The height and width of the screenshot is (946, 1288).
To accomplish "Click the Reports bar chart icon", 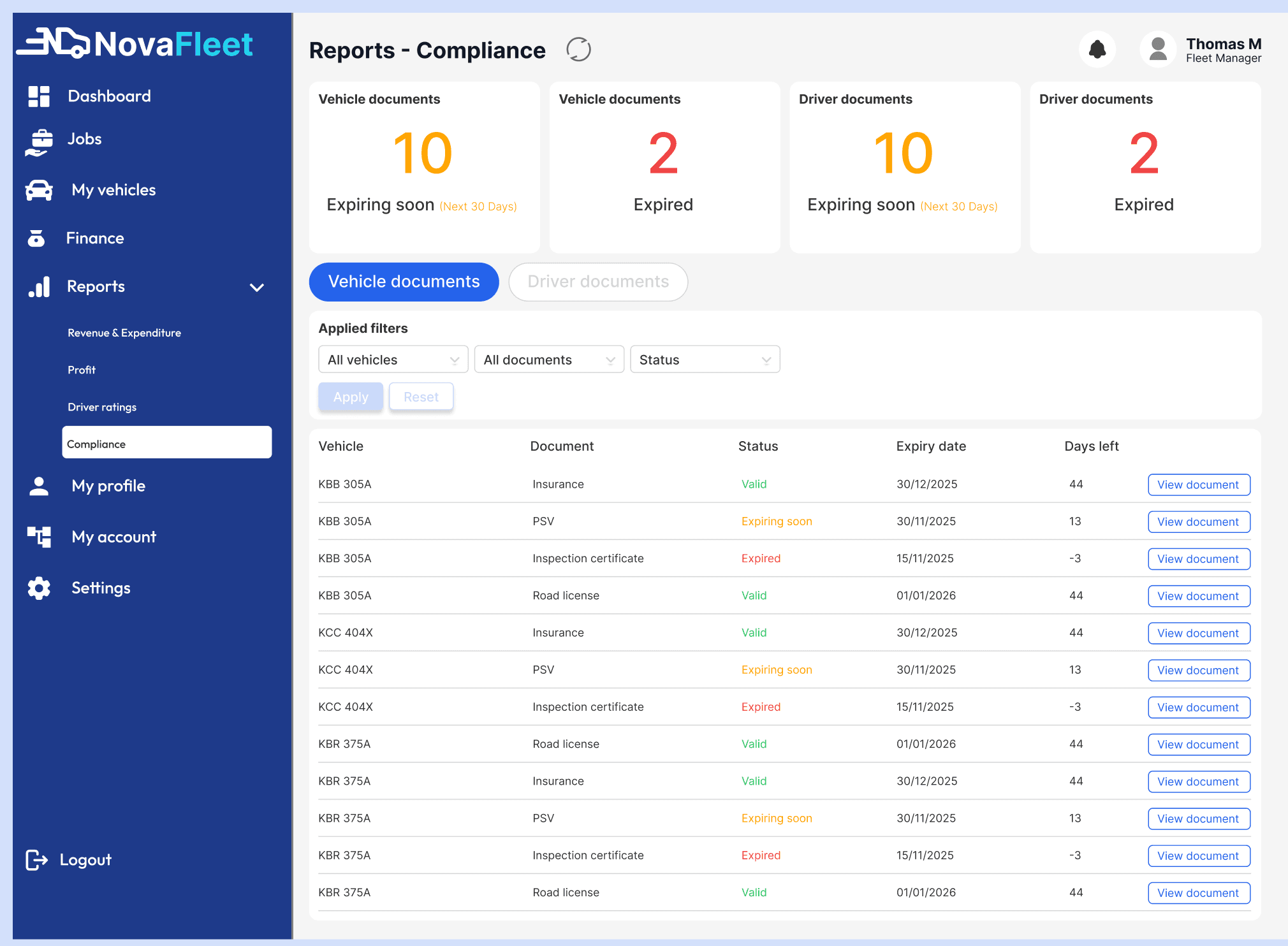I will (x=39, y=287).
